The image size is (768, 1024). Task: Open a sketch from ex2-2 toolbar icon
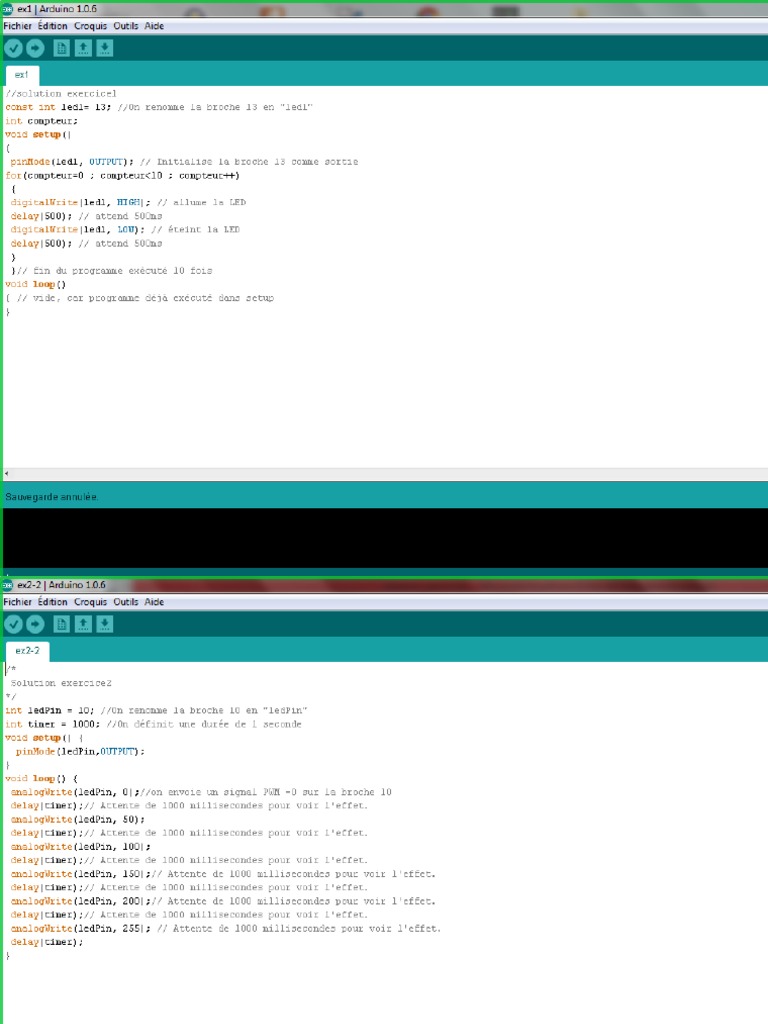click(83, 624)
